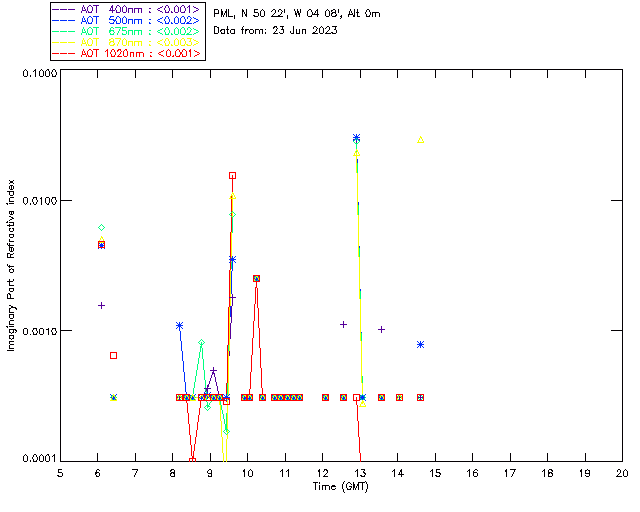Click the x-axis tick label 7

coord(135,473)
